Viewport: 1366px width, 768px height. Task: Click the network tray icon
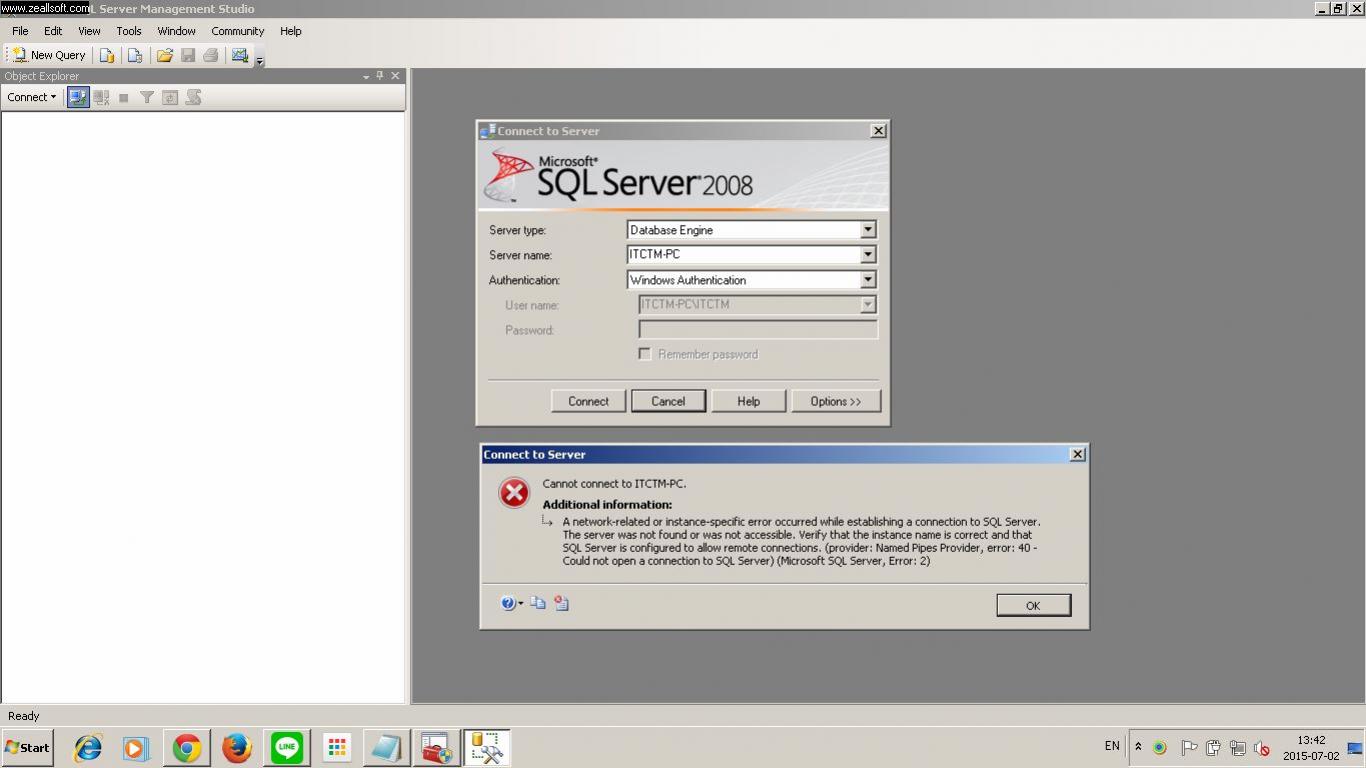(1237, 748)
